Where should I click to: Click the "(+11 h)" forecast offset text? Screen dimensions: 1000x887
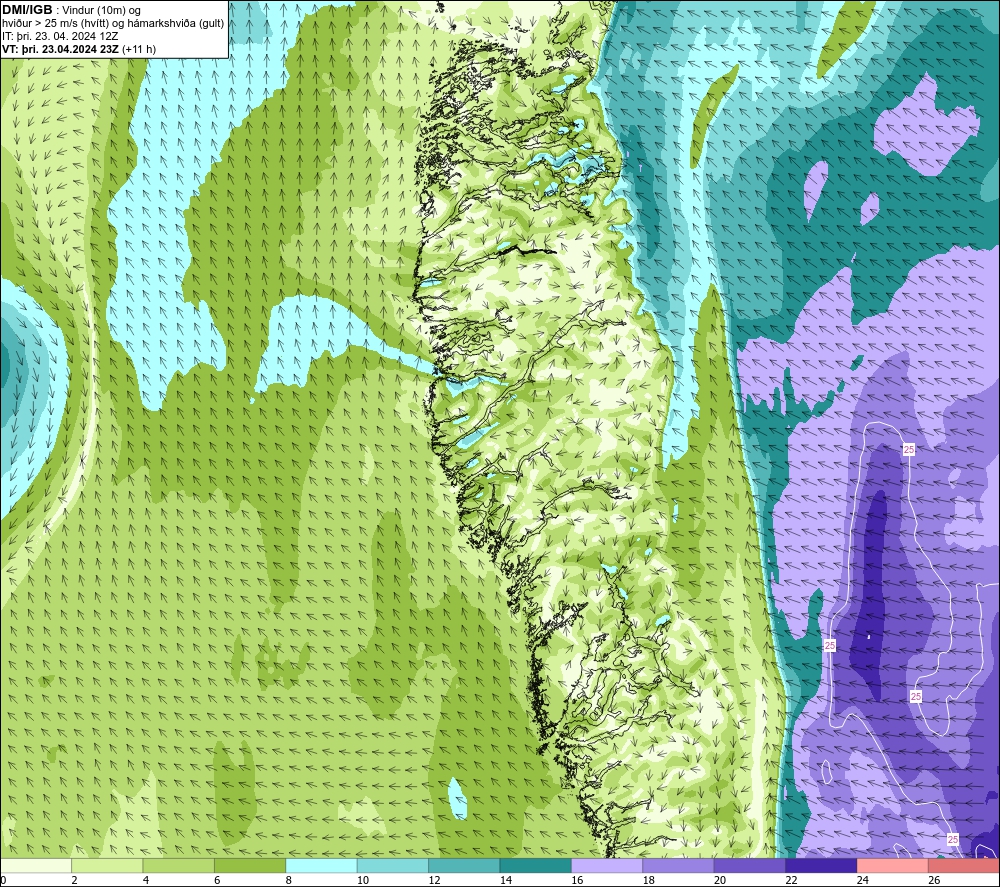(x=139, y=49)
